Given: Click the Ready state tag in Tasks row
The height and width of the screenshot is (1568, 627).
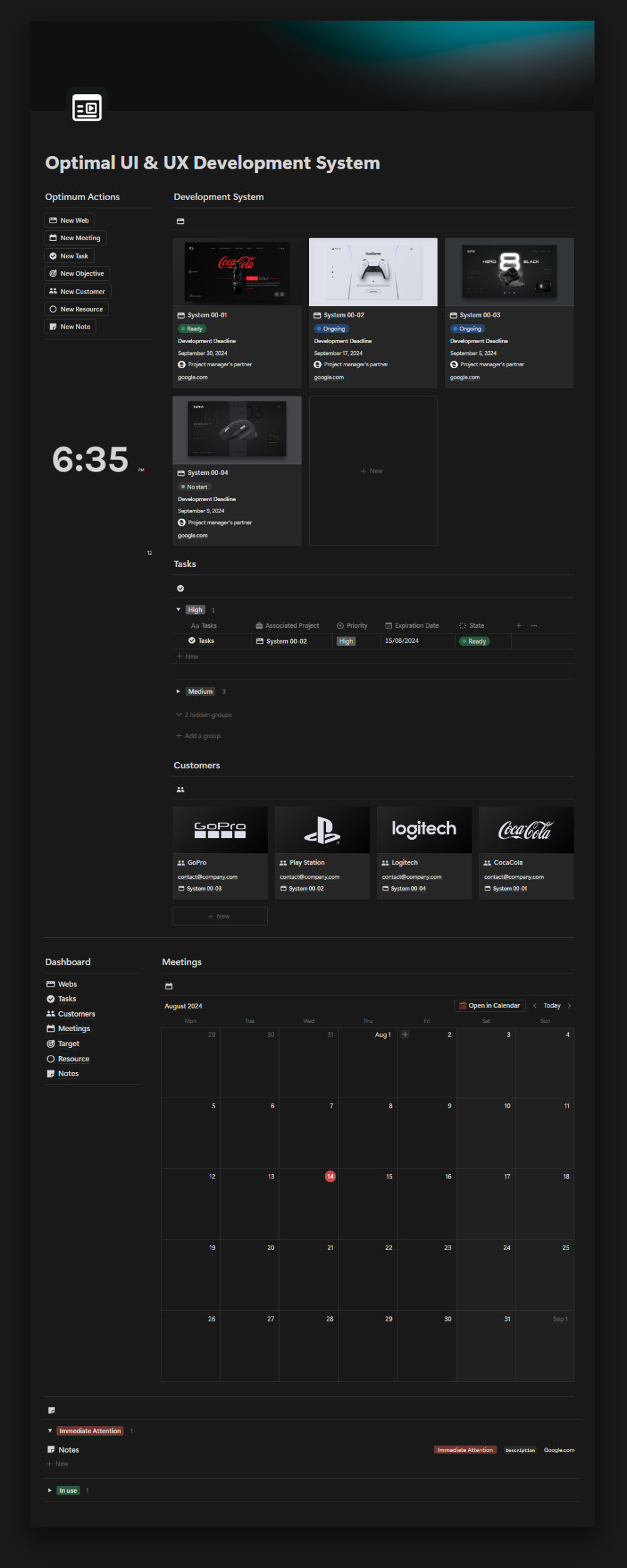Looking at the screenshot, I should click(x=475, y=641).
